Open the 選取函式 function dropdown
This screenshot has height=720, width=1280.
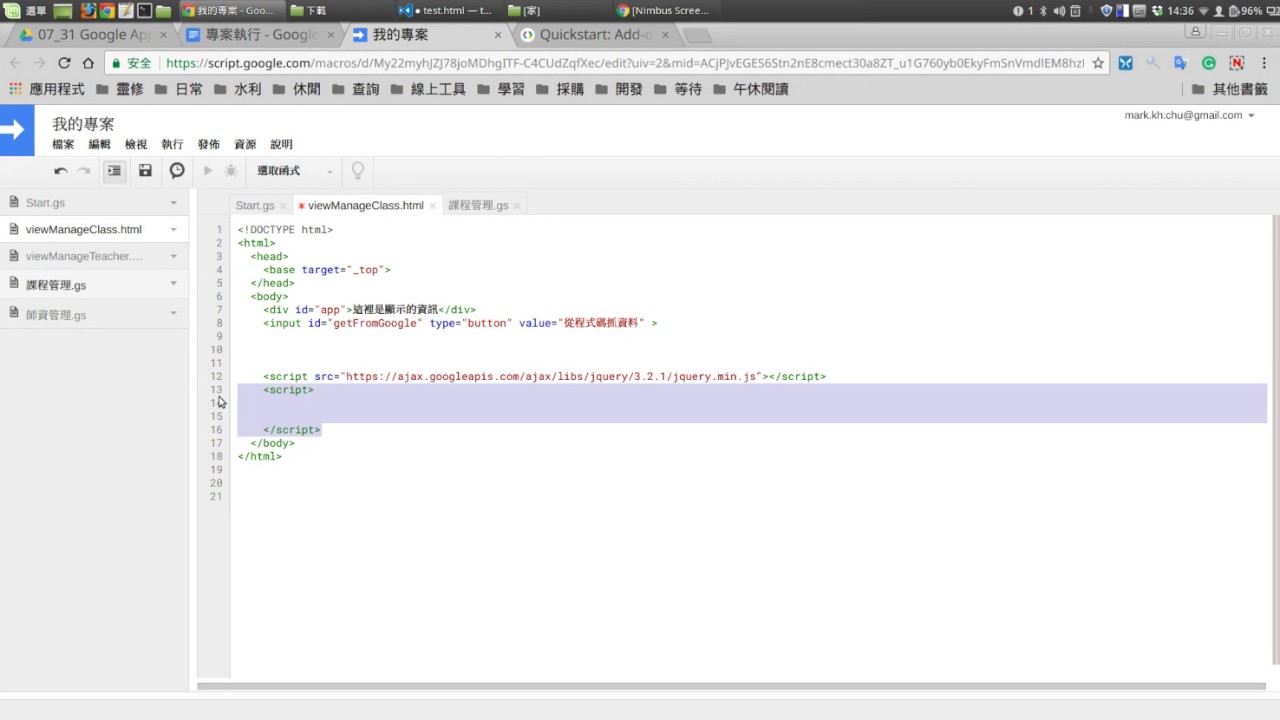[294, 171]
